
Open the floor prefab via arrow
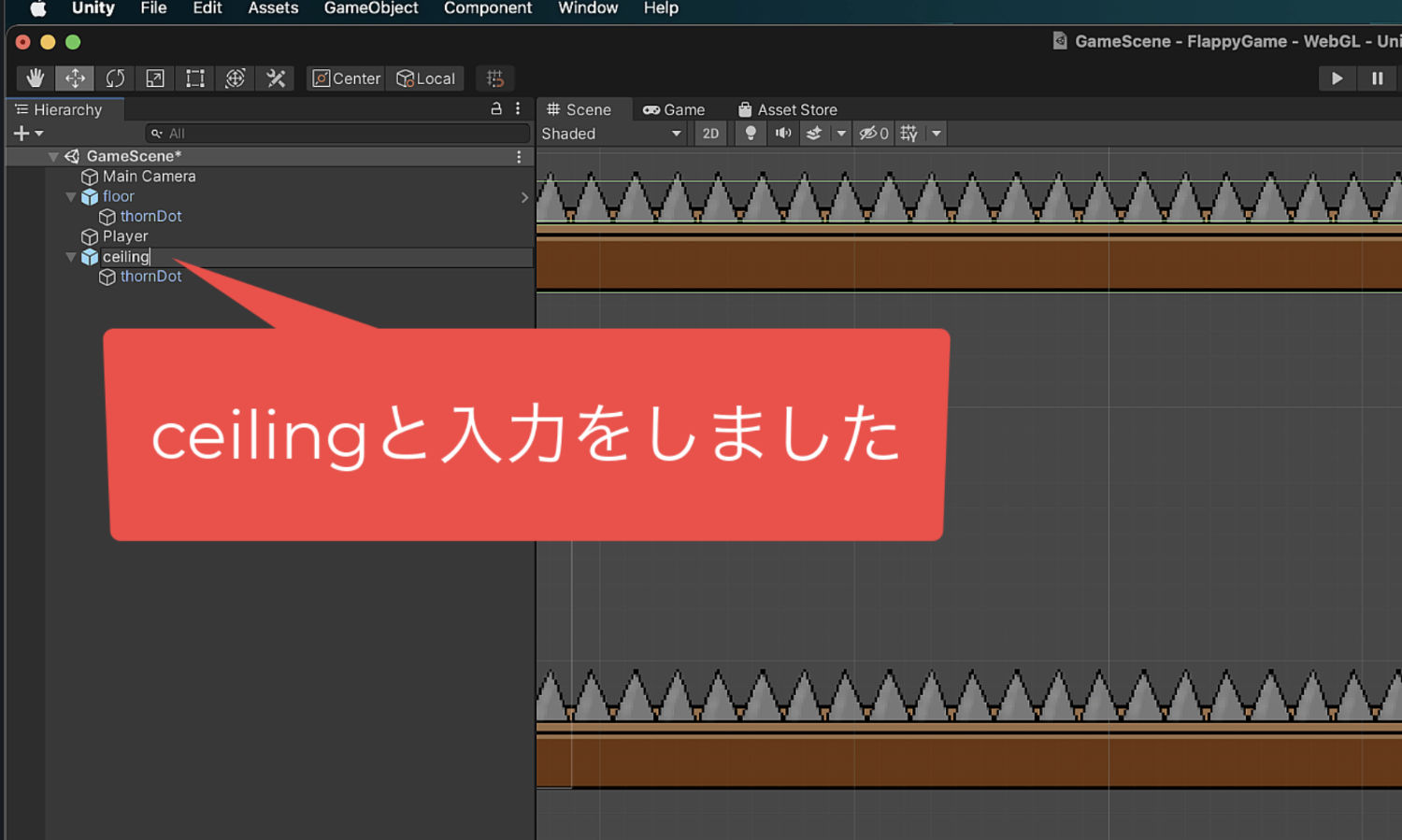tap(524, 197)
